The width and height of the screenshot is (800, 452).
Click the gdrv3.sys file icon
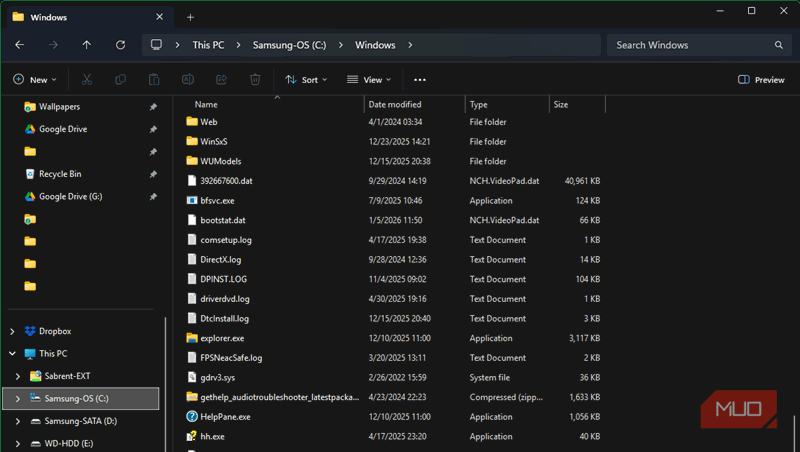pyautogui.click(x=192, y=377)
